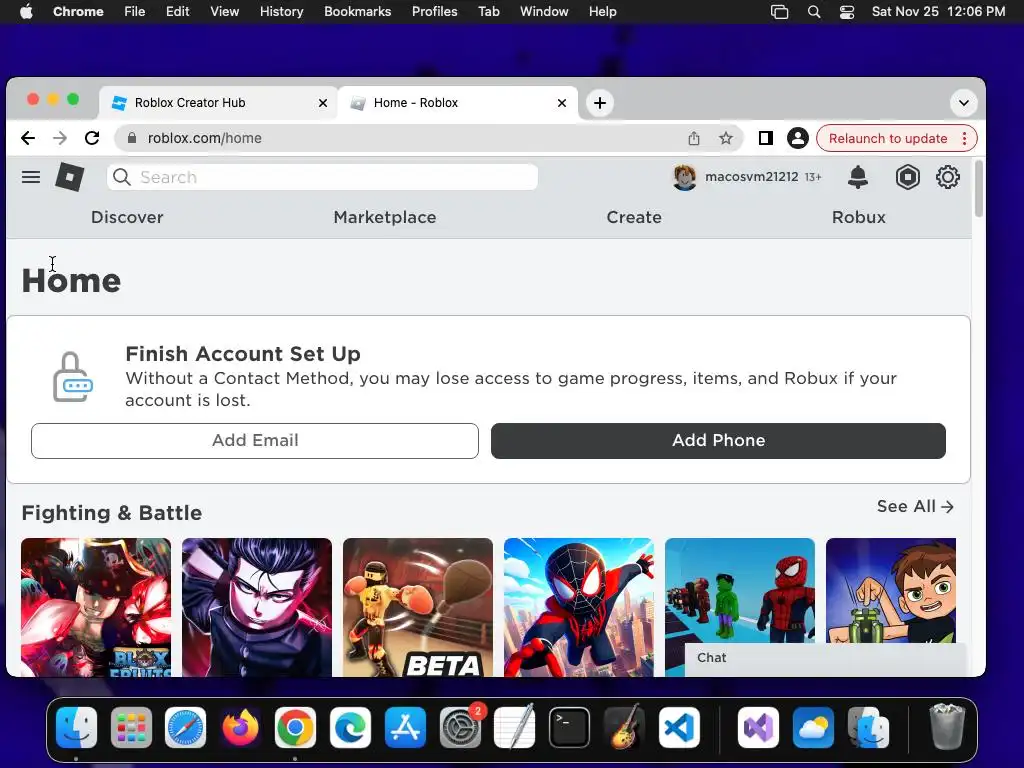
Task: Launch Firefox from the dock
Action: point(240,728)
